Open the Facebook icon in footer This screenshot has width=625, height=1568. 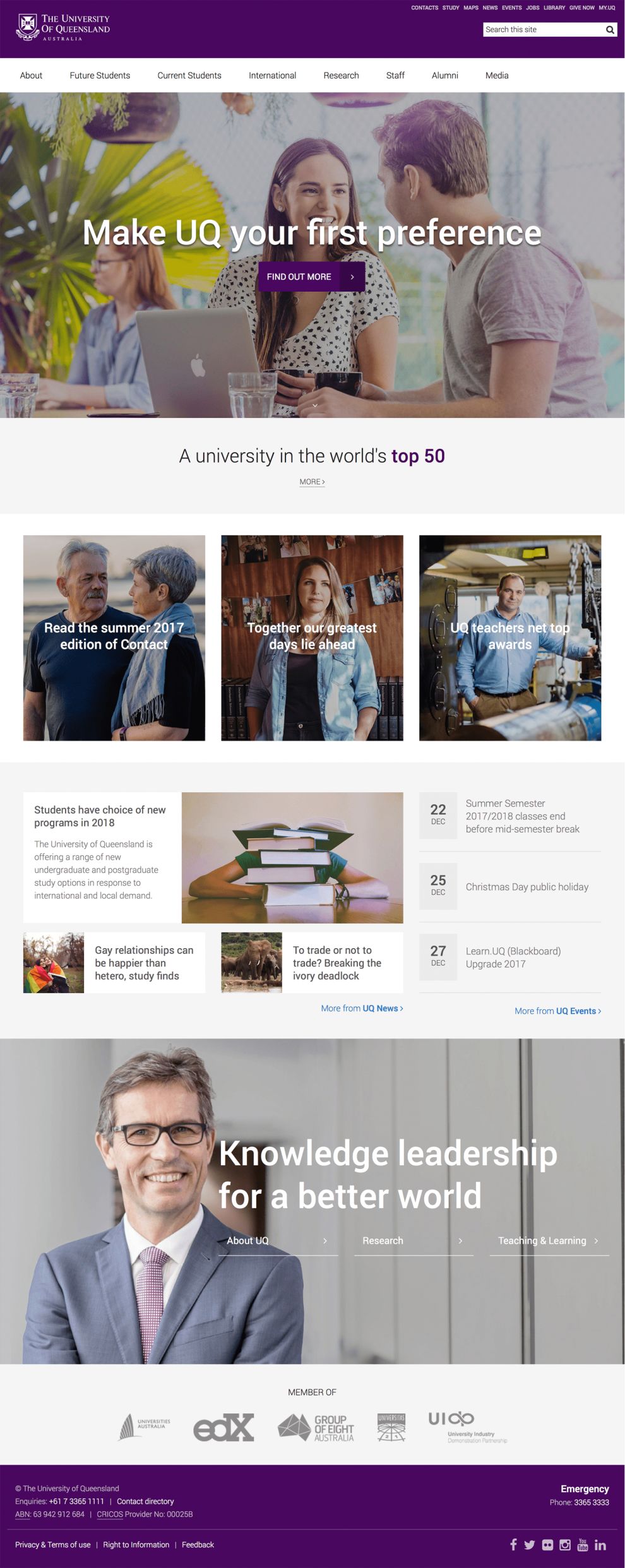point(513,1544)
